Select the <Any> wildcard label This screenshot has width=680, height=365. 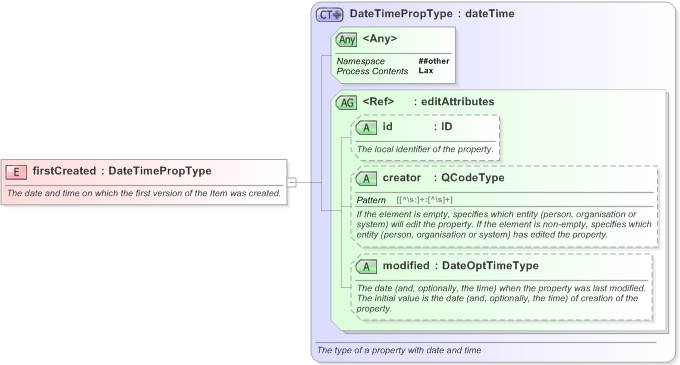(x=379, y=39)
